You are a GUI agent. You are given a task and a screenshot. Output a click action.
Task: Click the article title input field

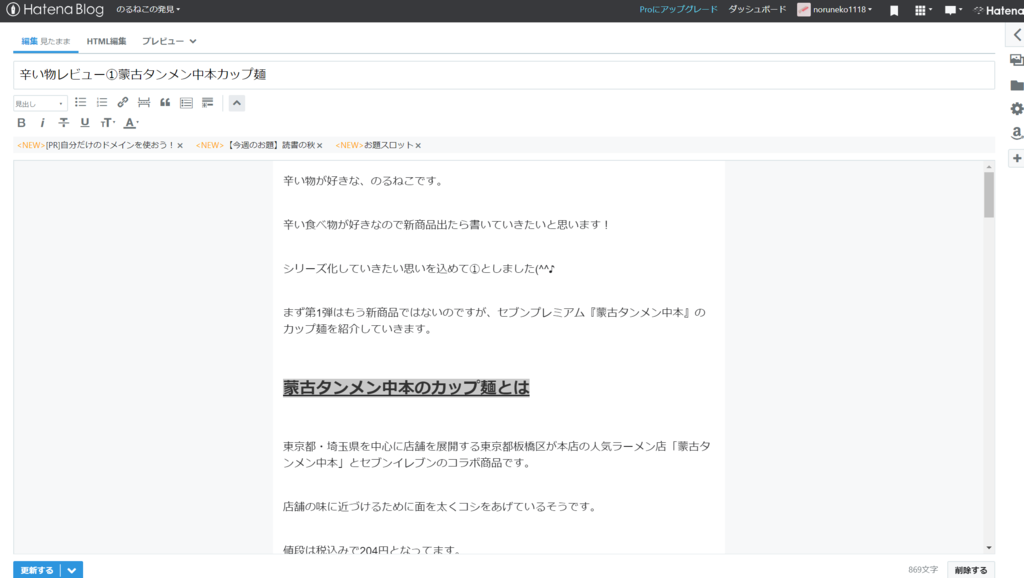tap(504, 74)
